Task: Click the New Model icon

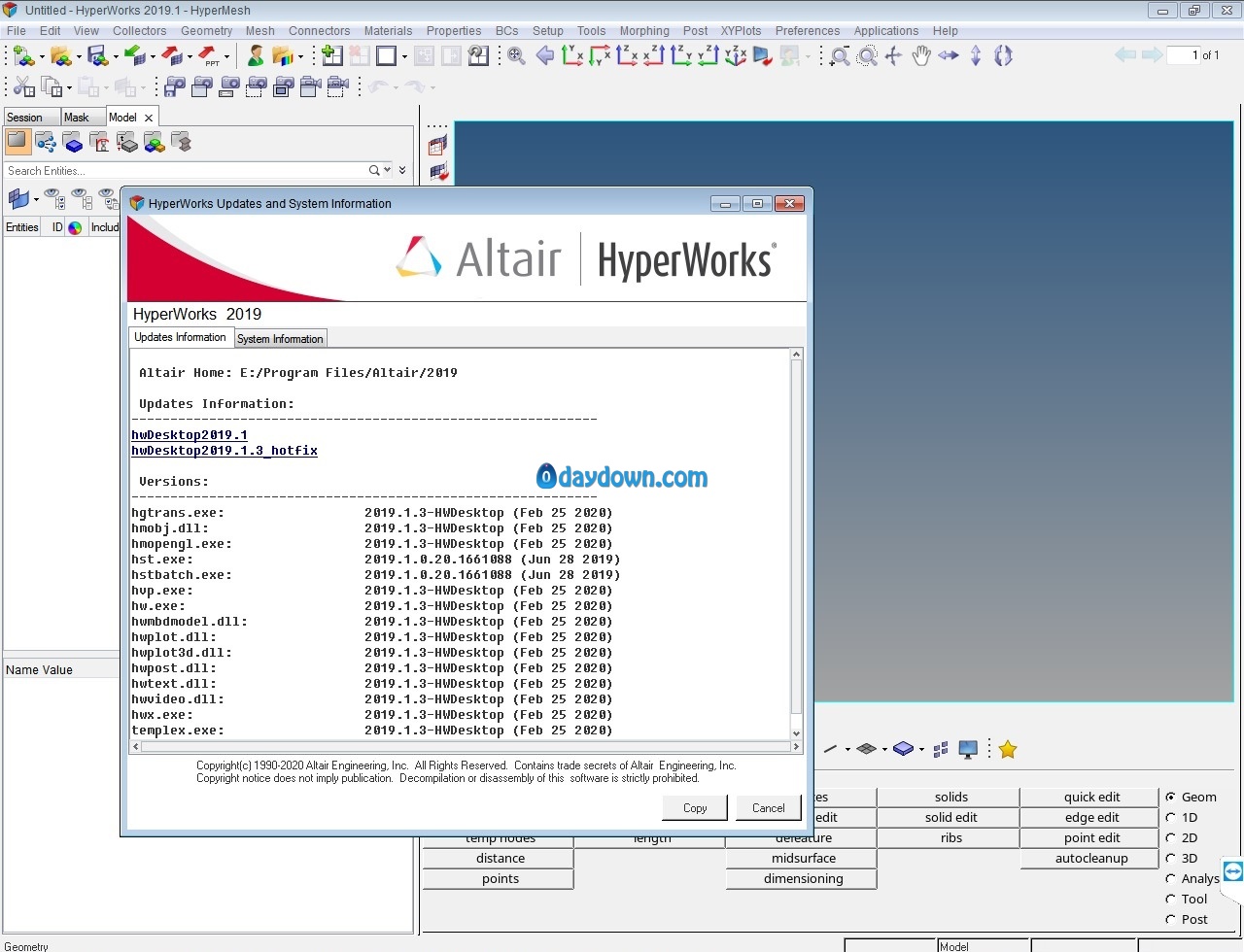Action: coord(23,55)
